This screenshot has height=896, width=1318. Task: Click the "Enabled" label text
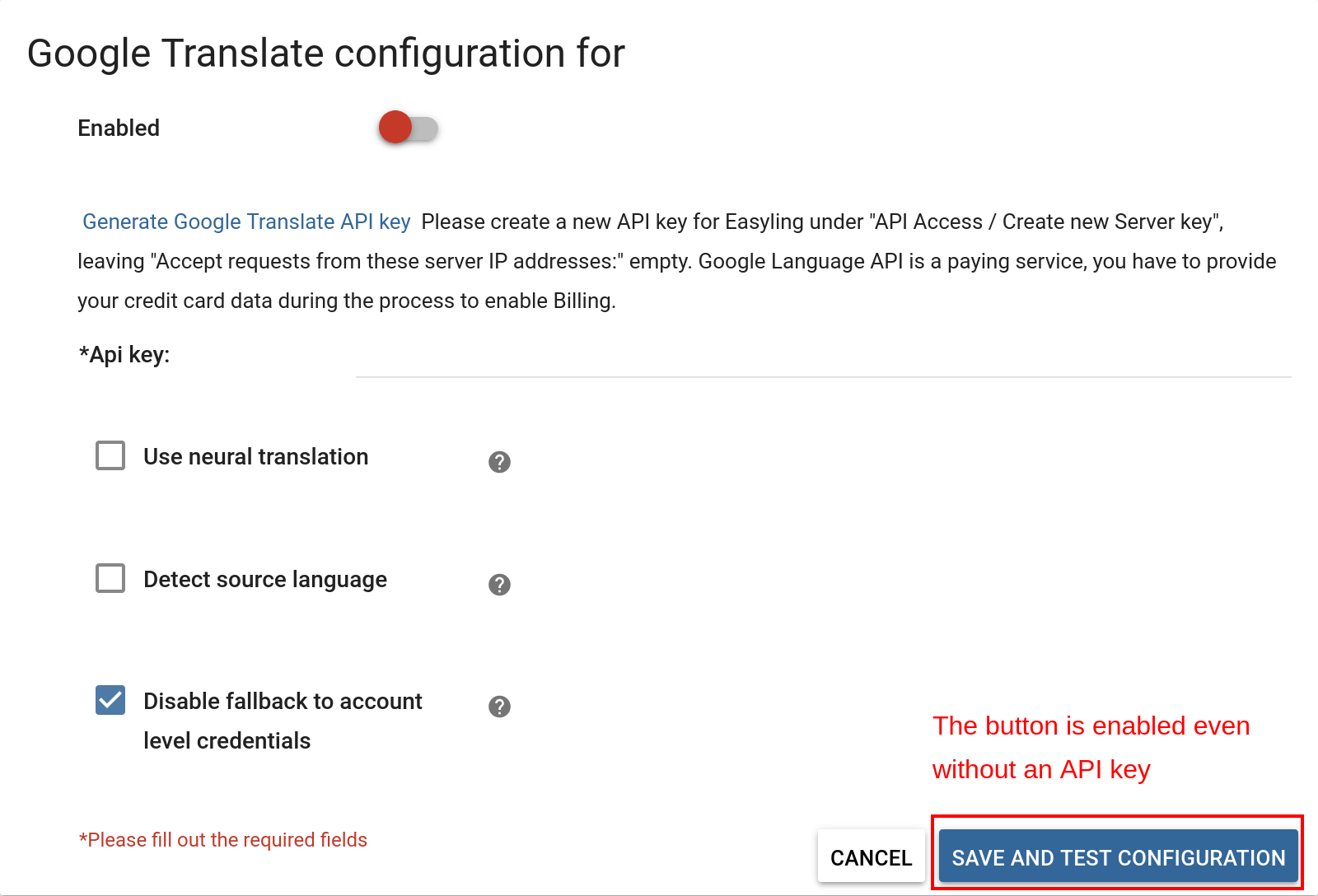[x=119, y=128]
